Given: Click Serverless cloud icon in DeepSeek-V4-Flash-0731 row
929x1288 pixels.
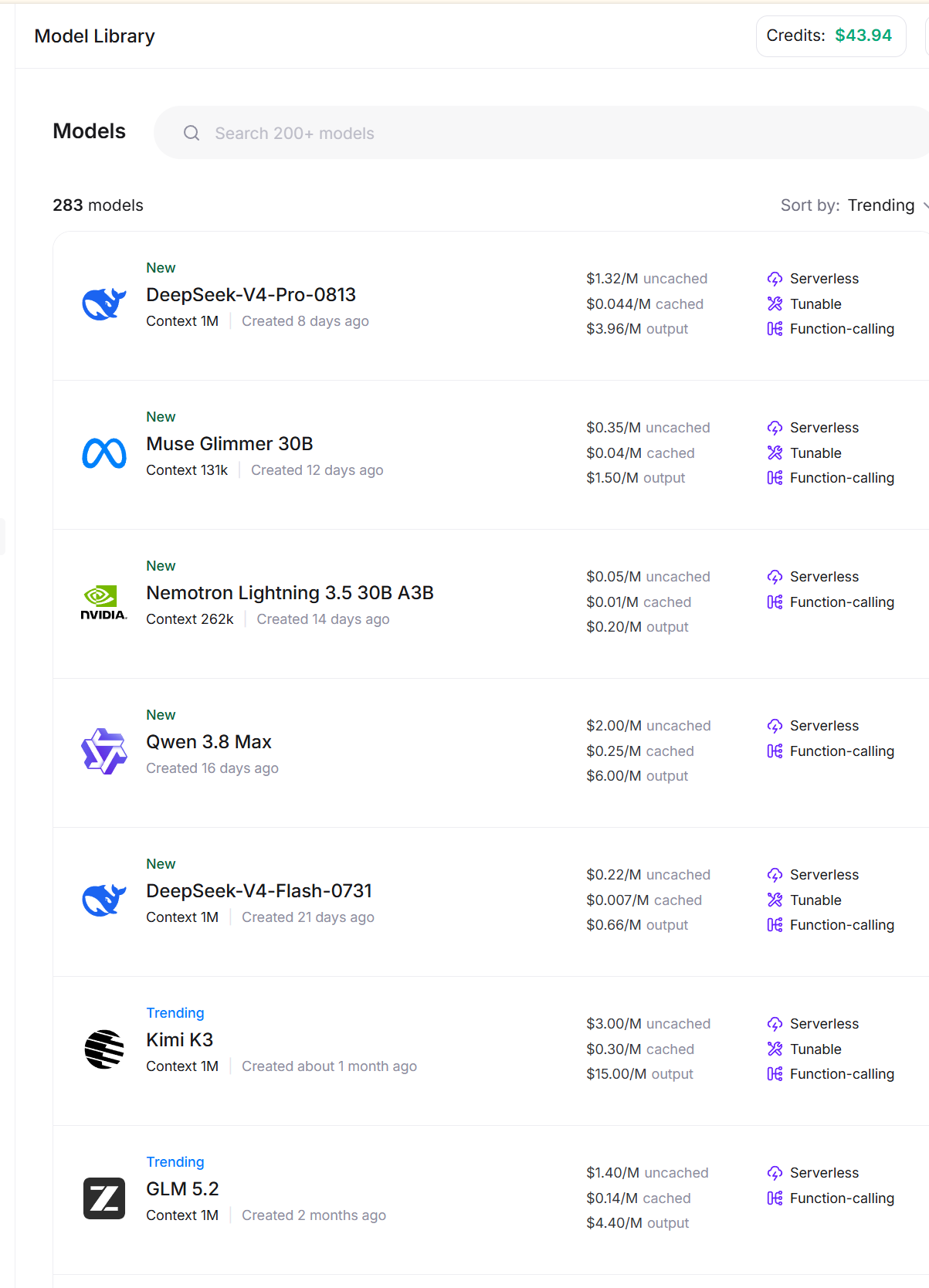Looking at the screenshot, I should pyautogui.click(x=775, y=875).
